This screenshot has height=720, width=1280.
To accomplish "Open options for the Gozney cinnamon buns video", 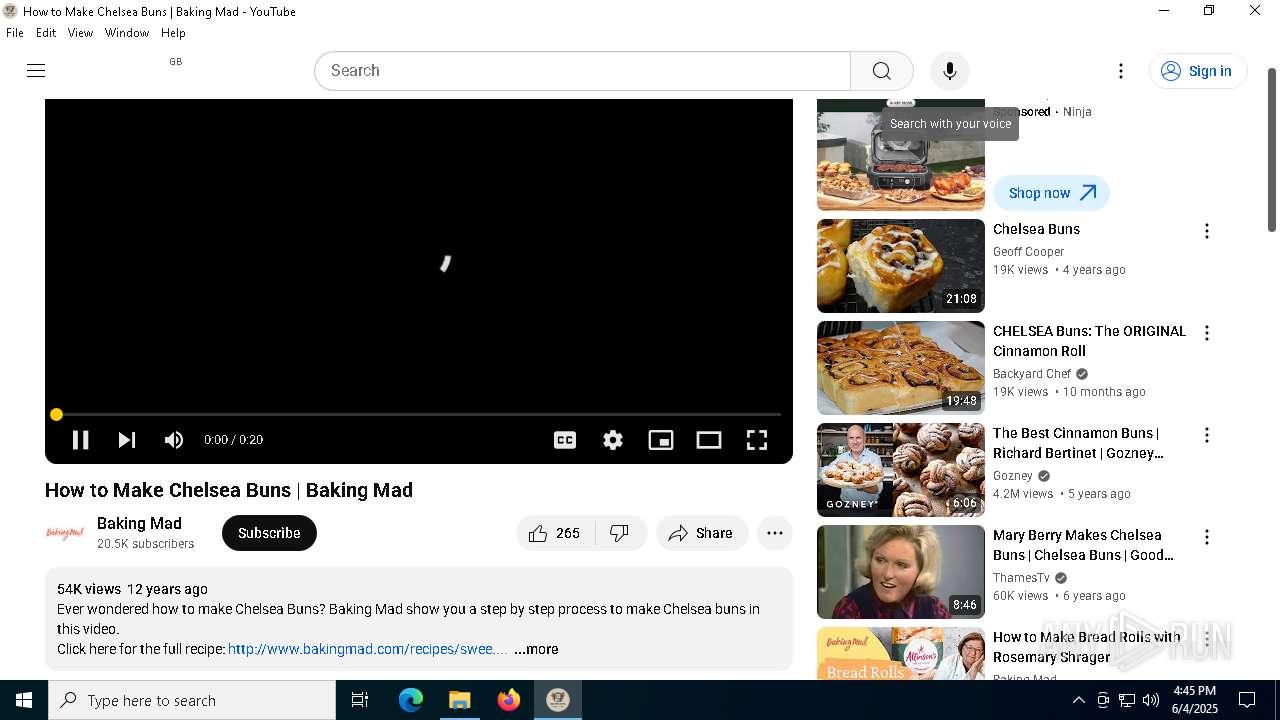I will coord(1207,435).
